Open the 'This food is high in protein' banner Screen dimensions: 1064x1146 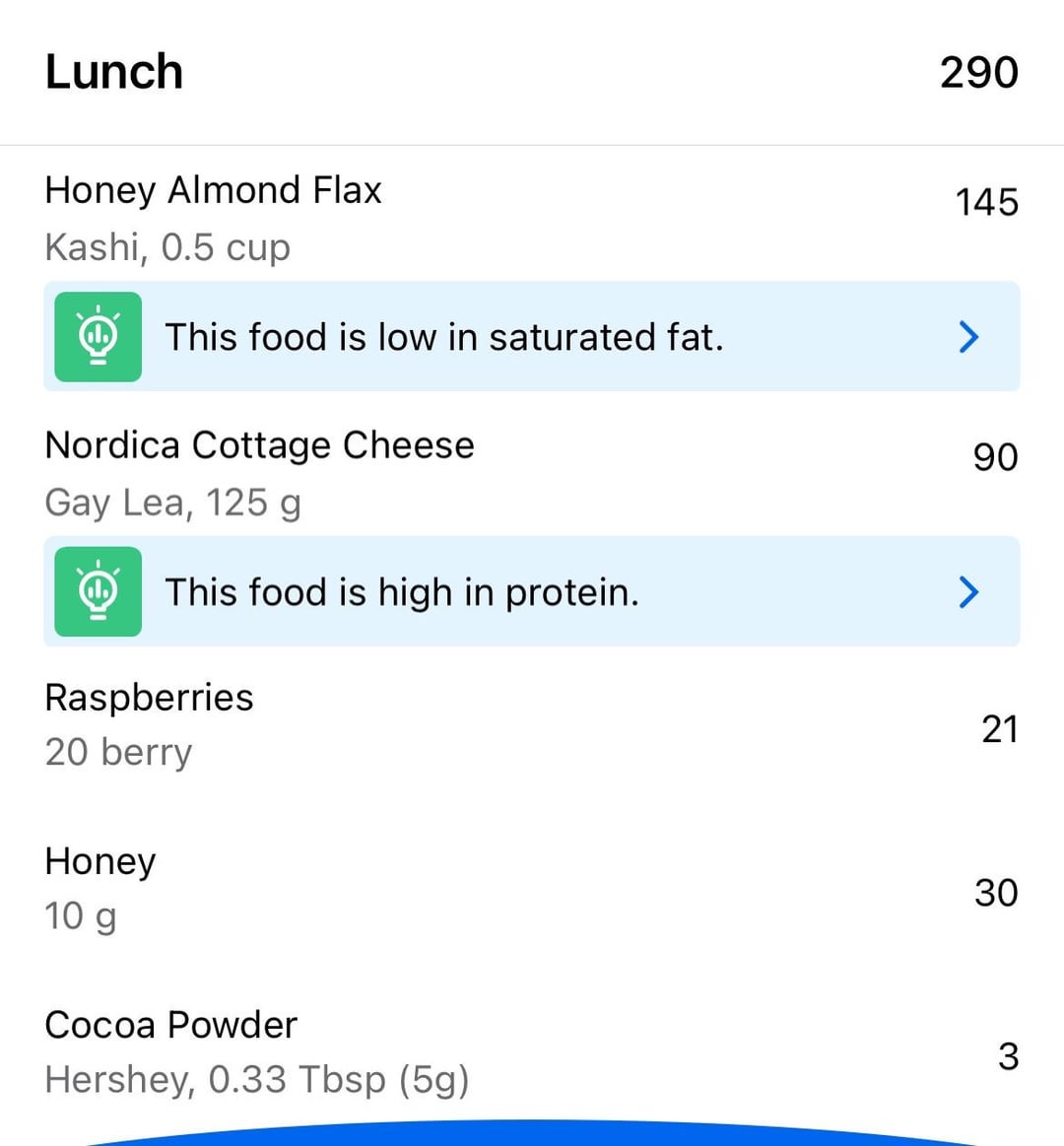point(532,591)
